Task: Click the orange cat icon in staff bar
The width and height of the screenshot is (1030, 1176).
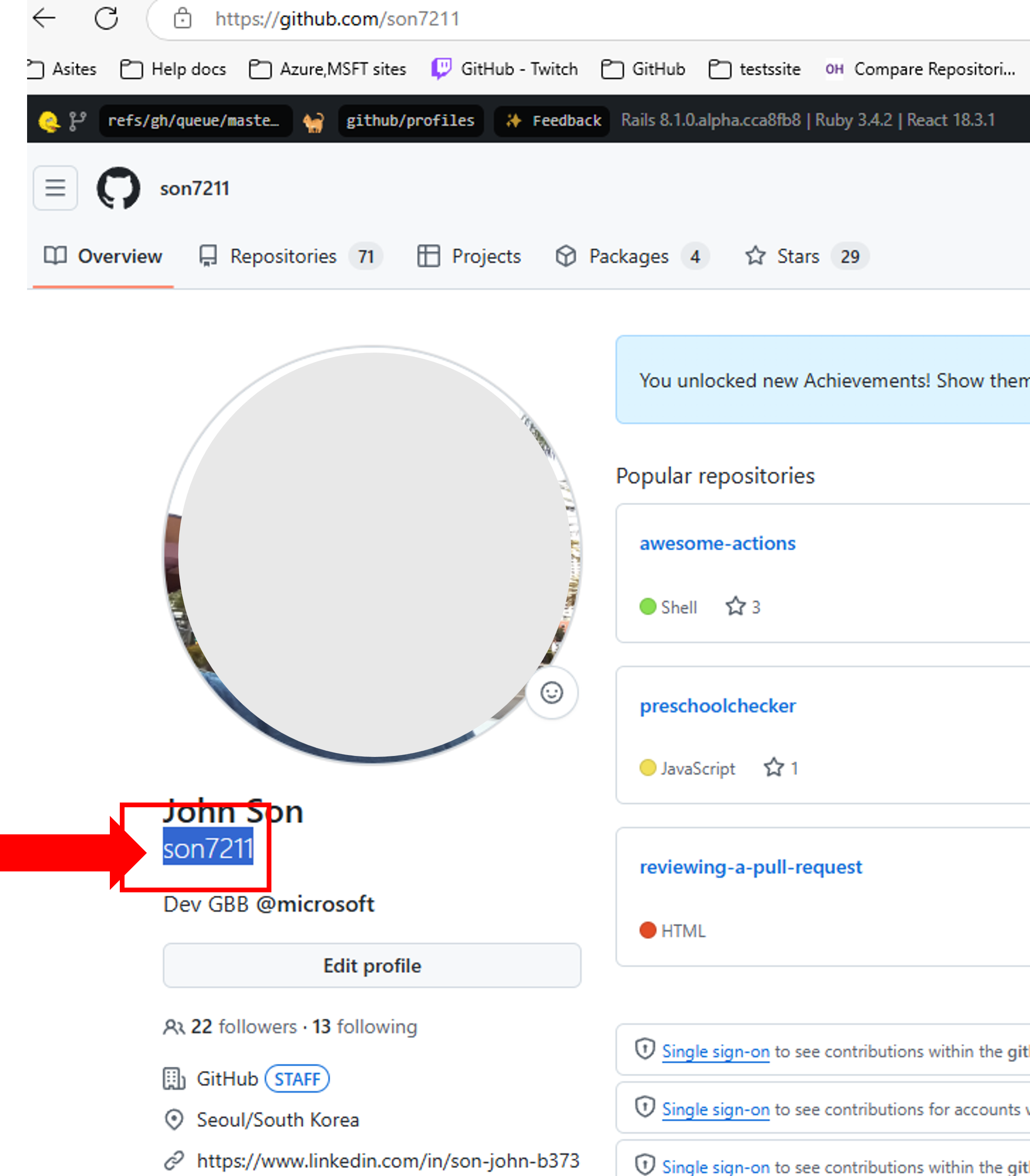Action: (x=314, y=121)
